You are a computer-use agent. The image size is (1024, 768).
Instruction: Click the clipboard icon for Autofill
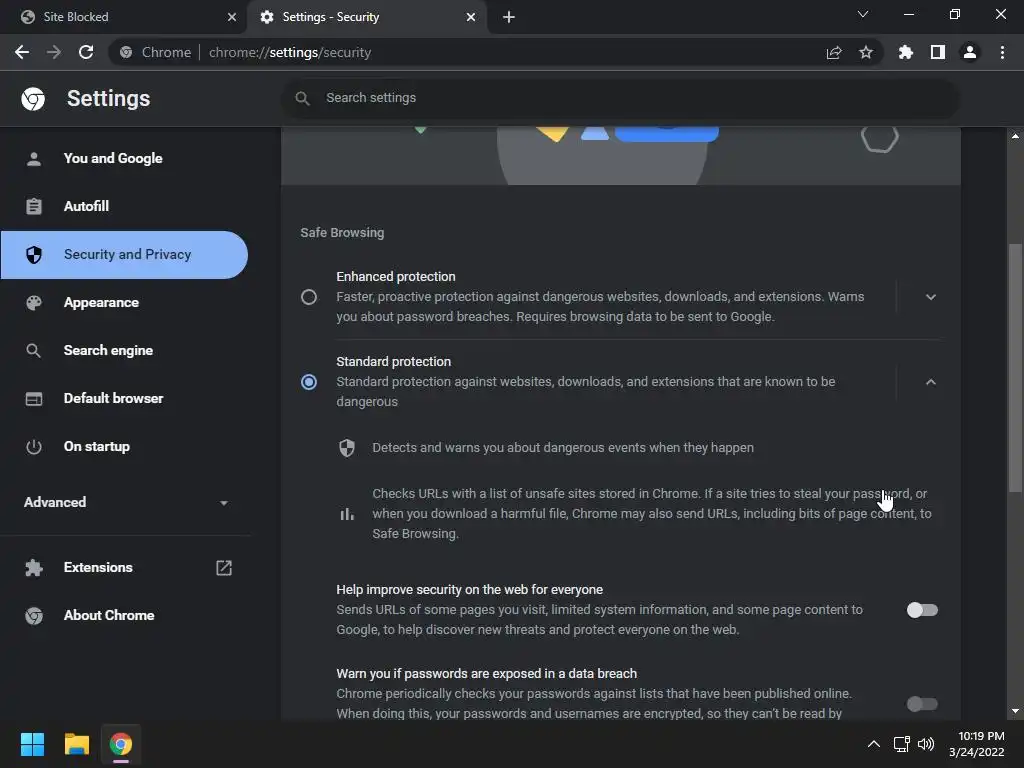34,206
